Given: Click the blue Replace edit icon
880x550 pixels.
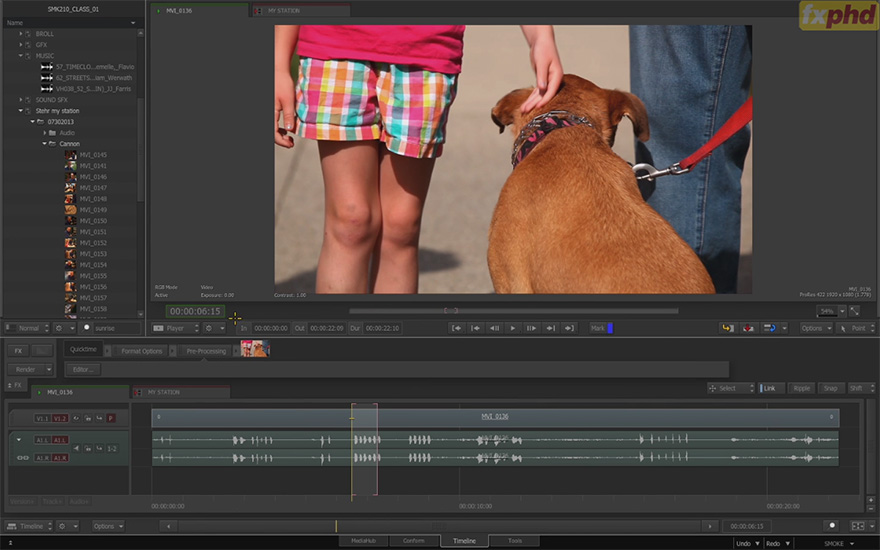Looking at the screenshot, I should 769,328.
